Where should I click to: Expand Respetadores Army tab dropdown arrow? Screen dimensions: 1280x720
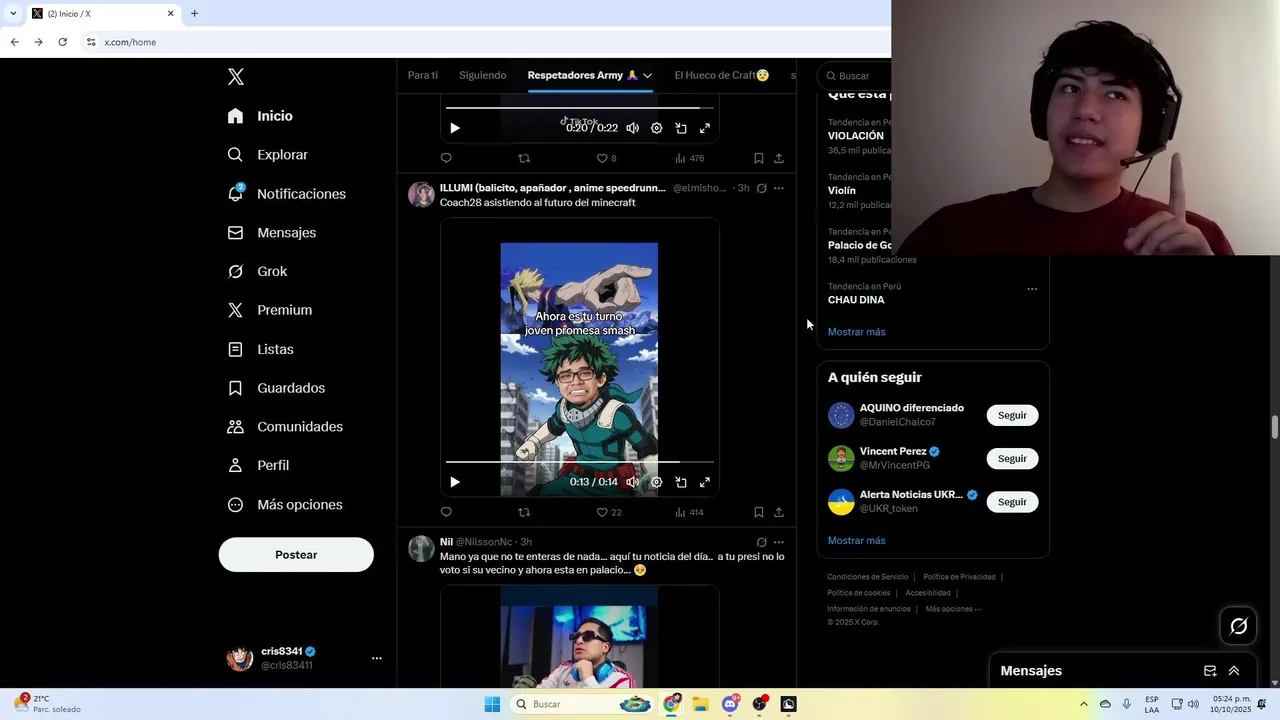pyautogui.click(x=647, y=75)
